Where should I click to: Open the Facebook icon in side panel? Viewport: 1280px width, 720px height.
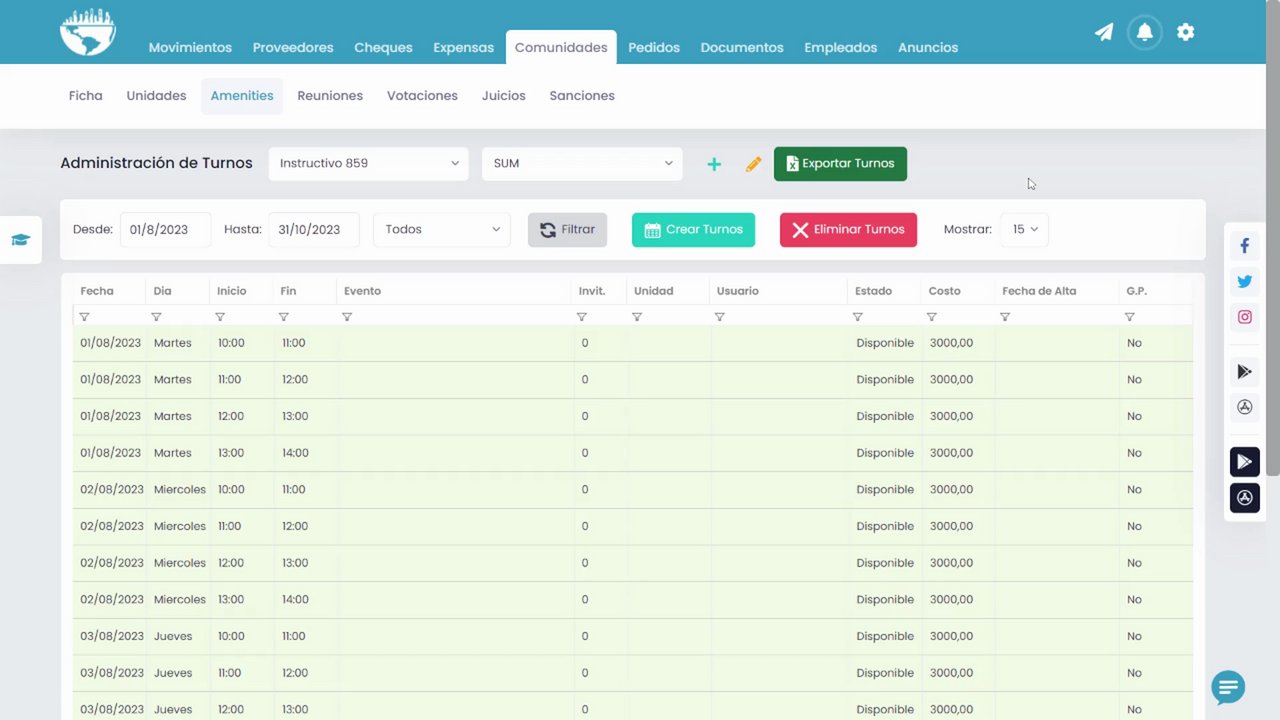[1245, 246]
